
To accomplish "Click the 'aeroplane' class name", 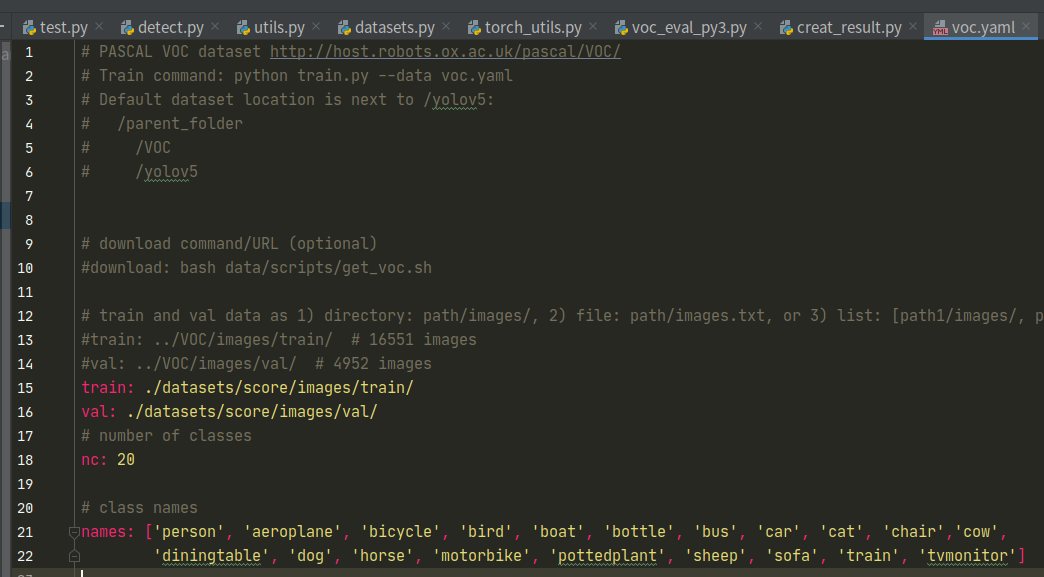I will (x=292, y=531).
